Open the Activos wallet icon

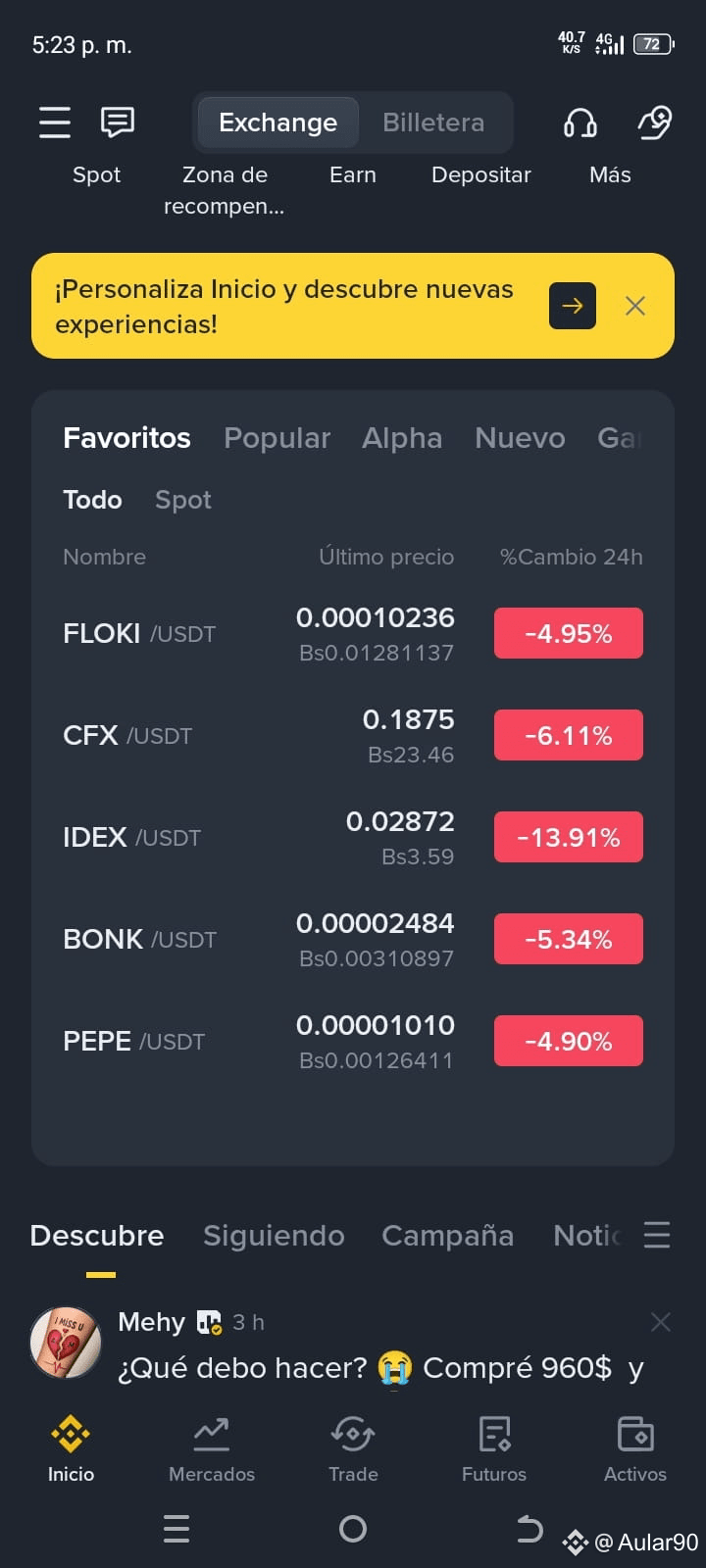635,1435
